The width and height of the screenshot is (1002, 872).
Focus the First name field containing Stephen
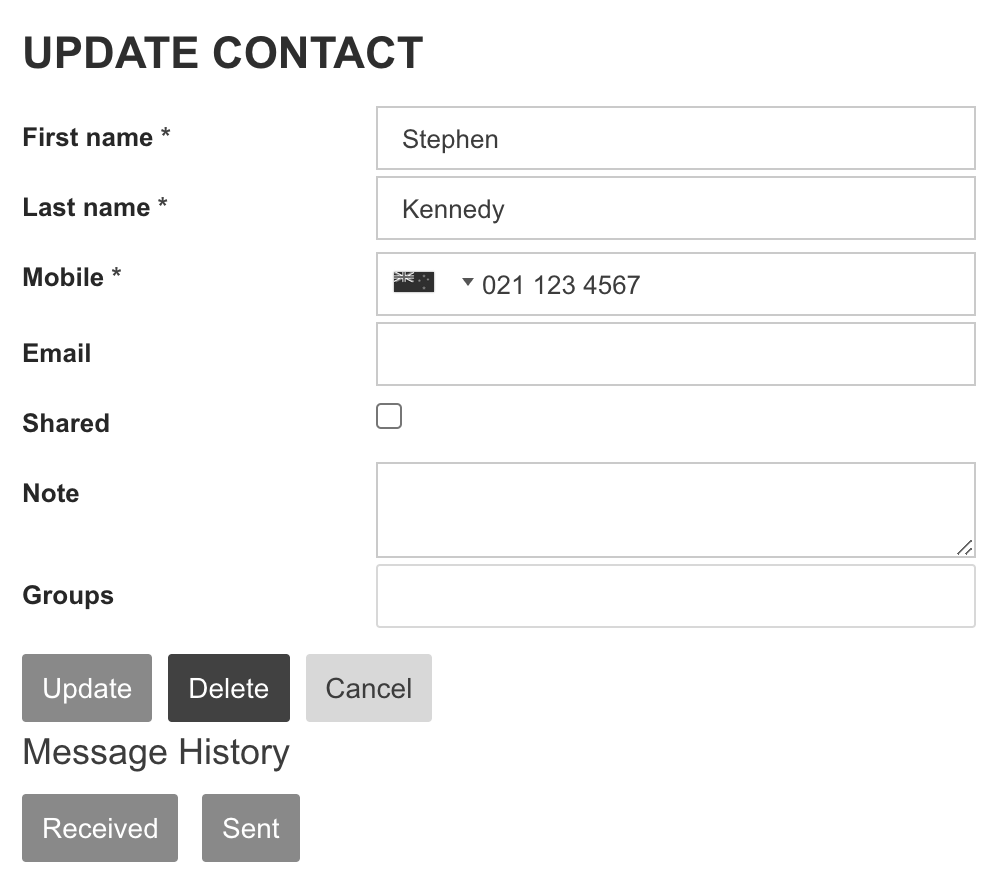pos(675,139)
